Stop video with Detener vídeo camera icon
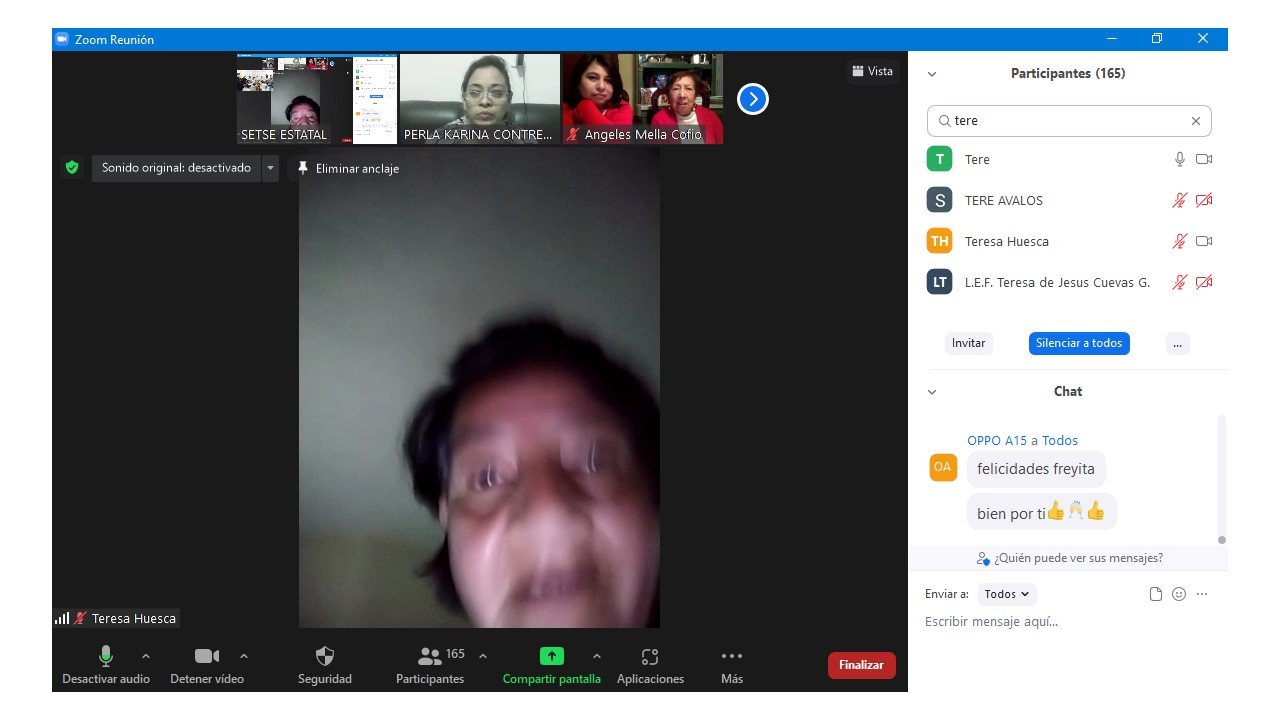 (207, 656)
